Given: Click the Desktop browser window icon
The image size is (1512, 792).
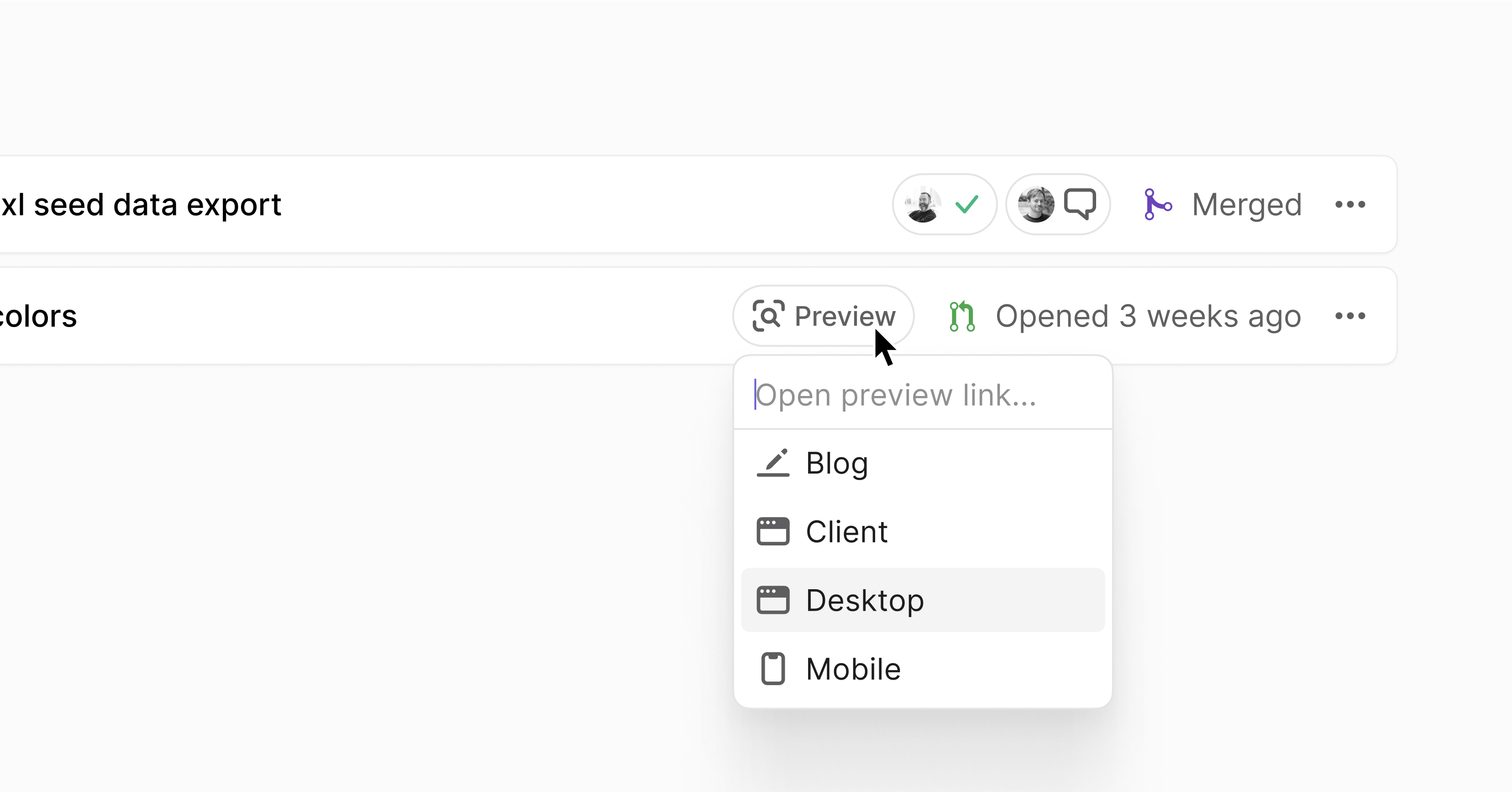Looking at the screenshot, I should pyautogui.click(x=773, y=600).
